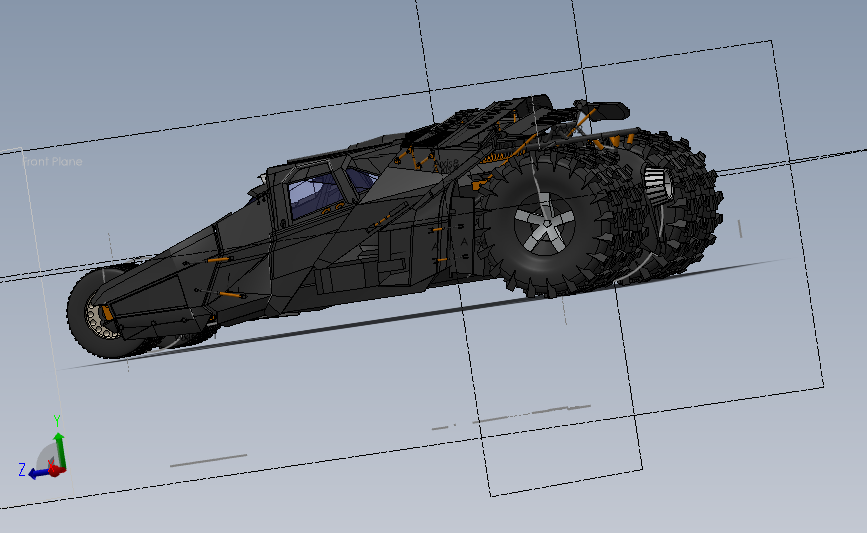Click the blue Z axis of the orientation triad
Screen dimensions: 867x533
pyautogui.click(x=39, y=473)
